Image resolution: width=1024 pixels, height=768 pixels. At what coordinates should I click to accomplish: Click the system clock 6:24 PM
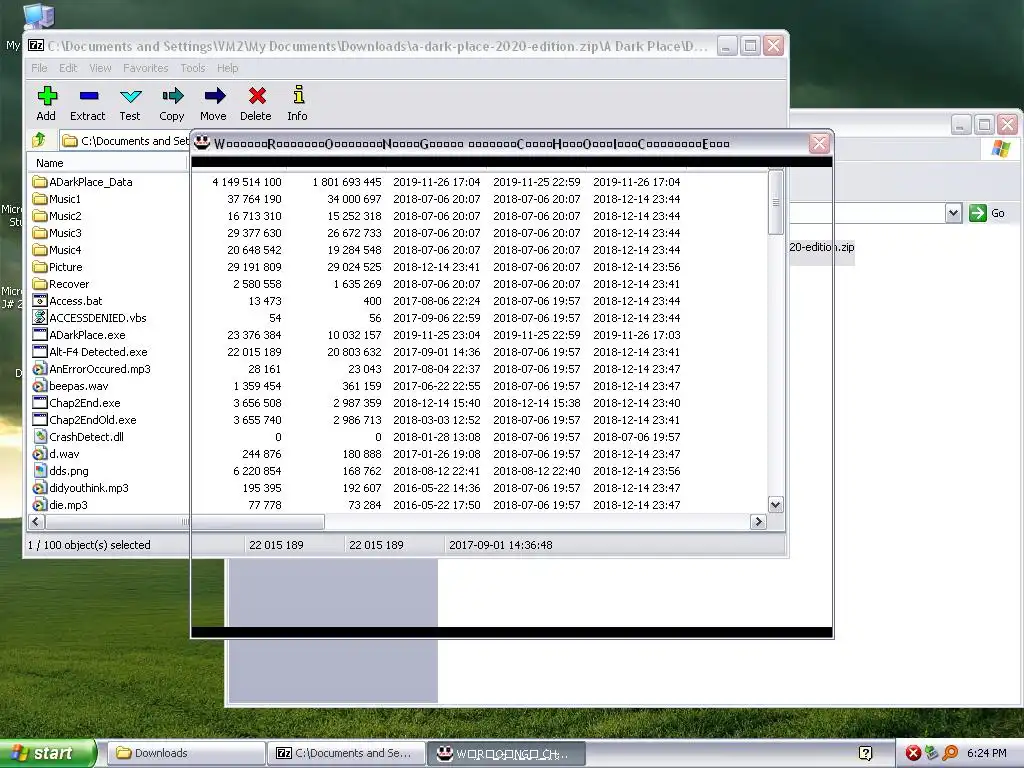[986, 753]
